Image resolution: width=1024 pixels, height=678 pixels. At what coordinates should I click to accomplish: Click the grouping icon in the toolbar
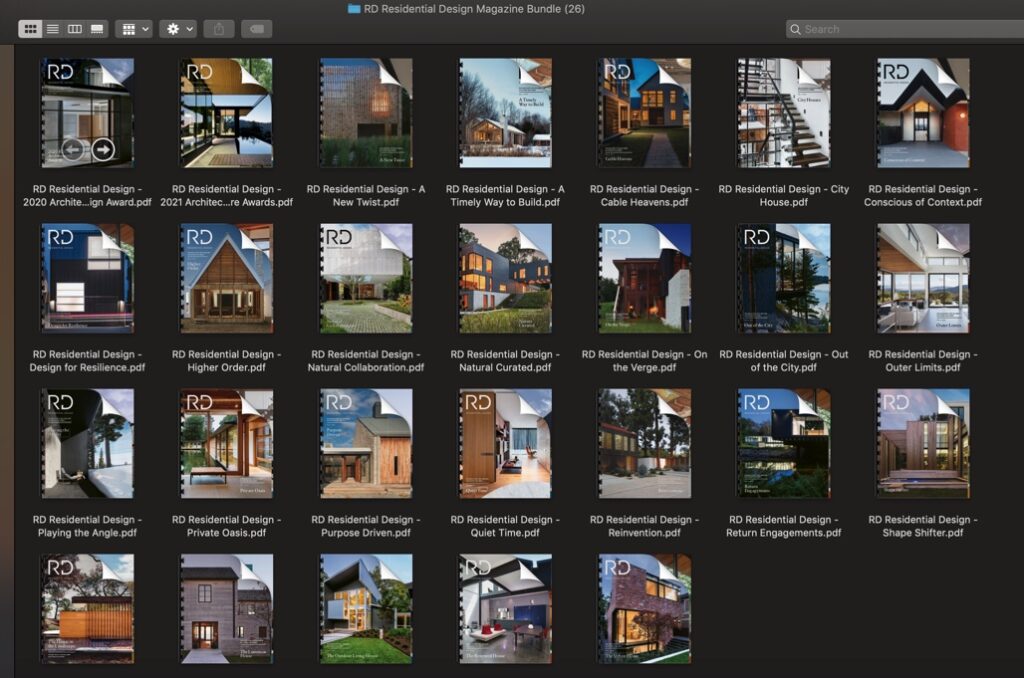click(131, 28)
